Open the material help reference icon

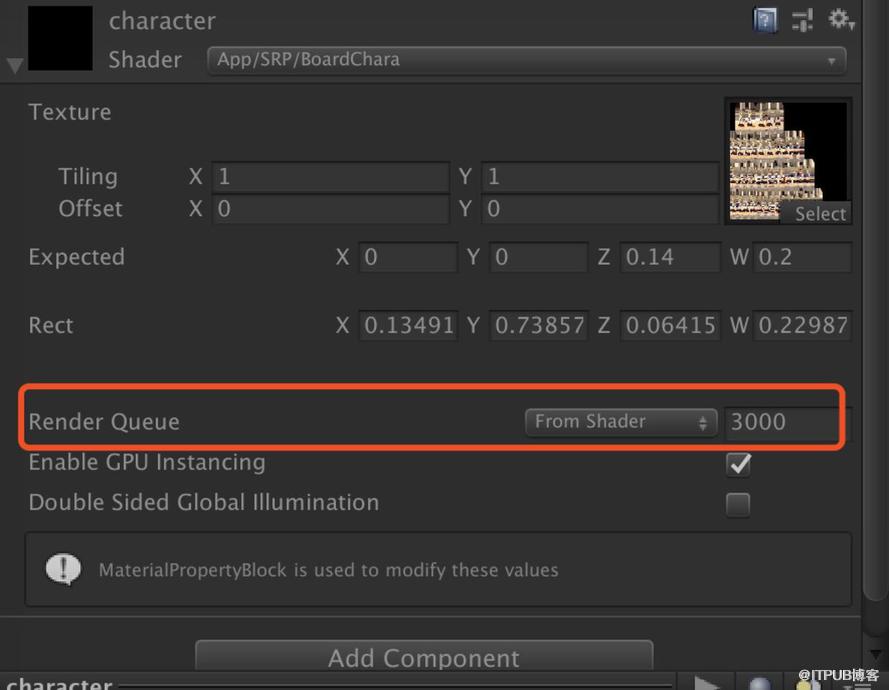click(x=765, y=20)
